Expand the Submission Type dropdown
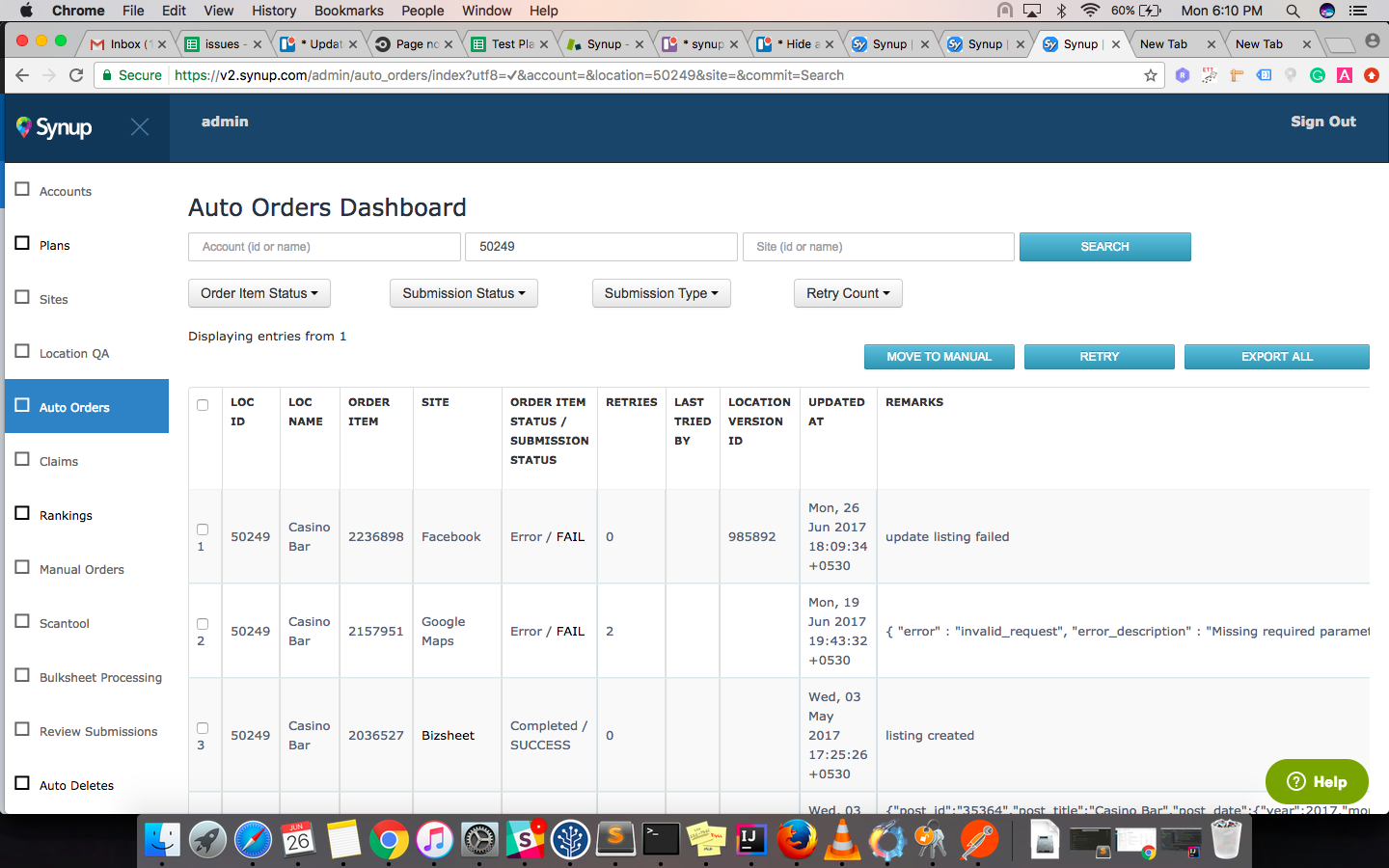This screenshot has height=868, width=1389. click(662, 293)
